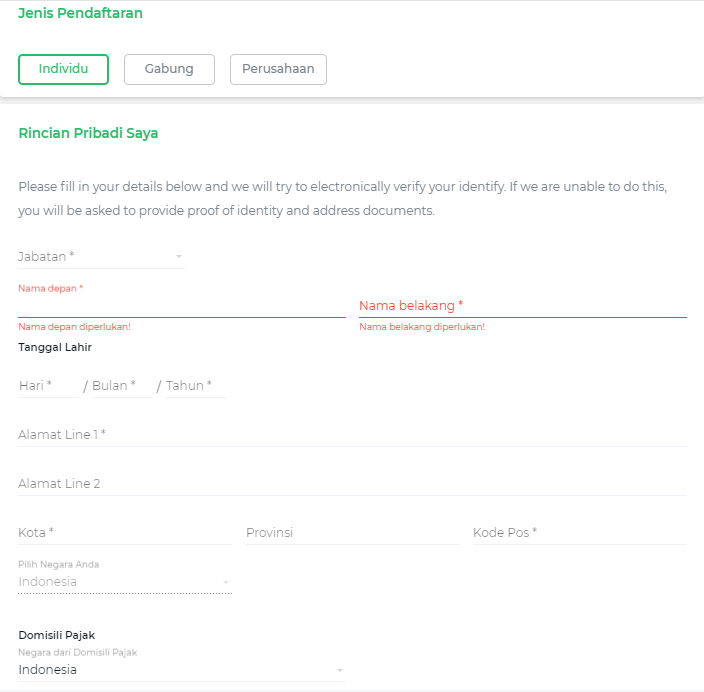The width and height of the screenshot is (704, 692).
Task: Select the Individu registration type
Action: 63,69
